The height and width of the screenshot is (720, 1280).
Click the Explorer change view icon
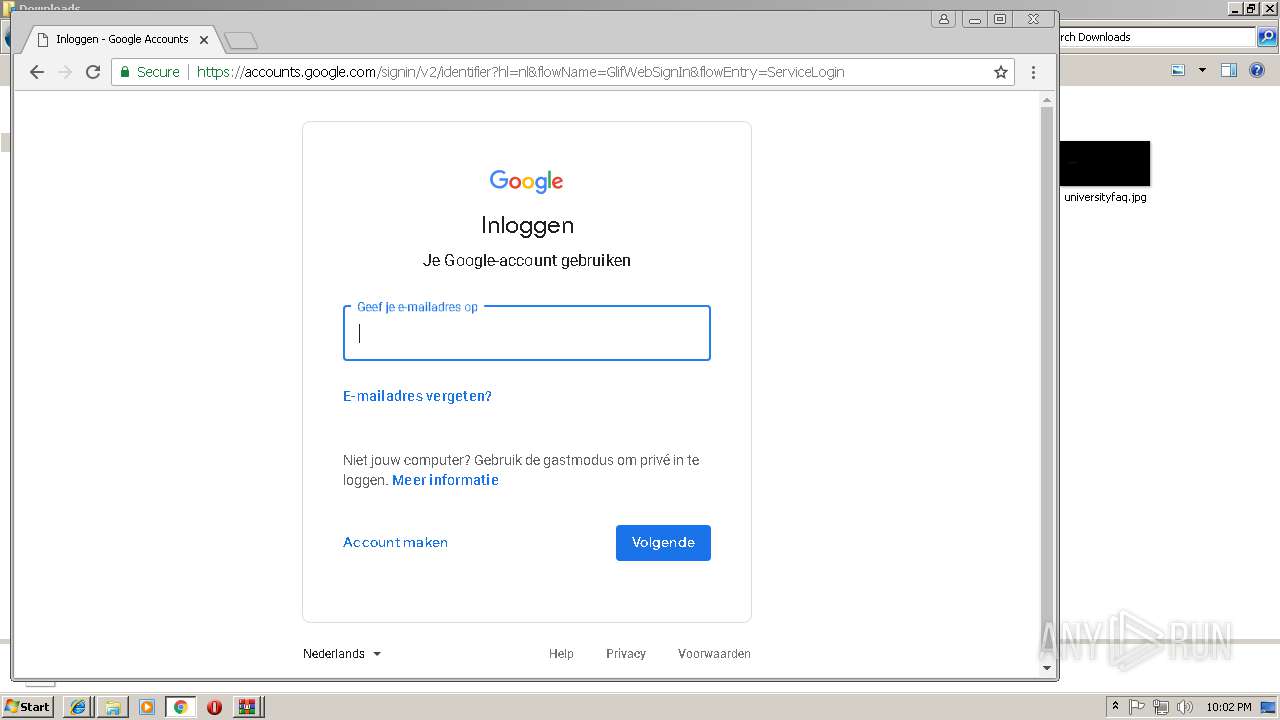(x=1178, y=70)
